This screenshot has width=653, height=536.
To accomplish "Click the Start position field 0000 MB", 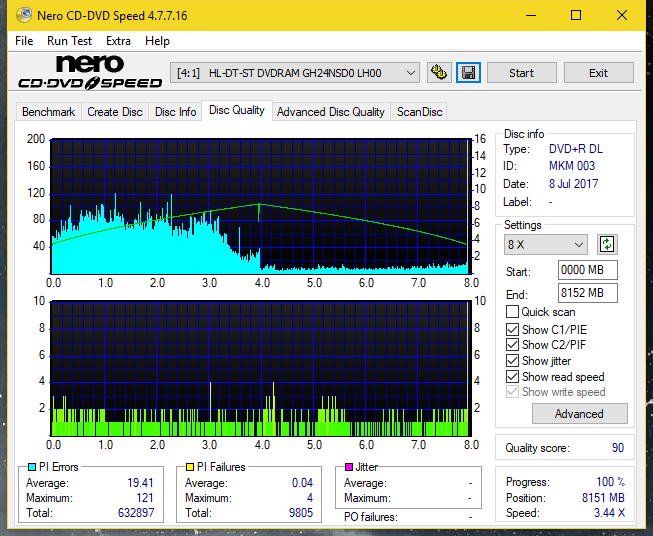I will [x=588, y=270].
